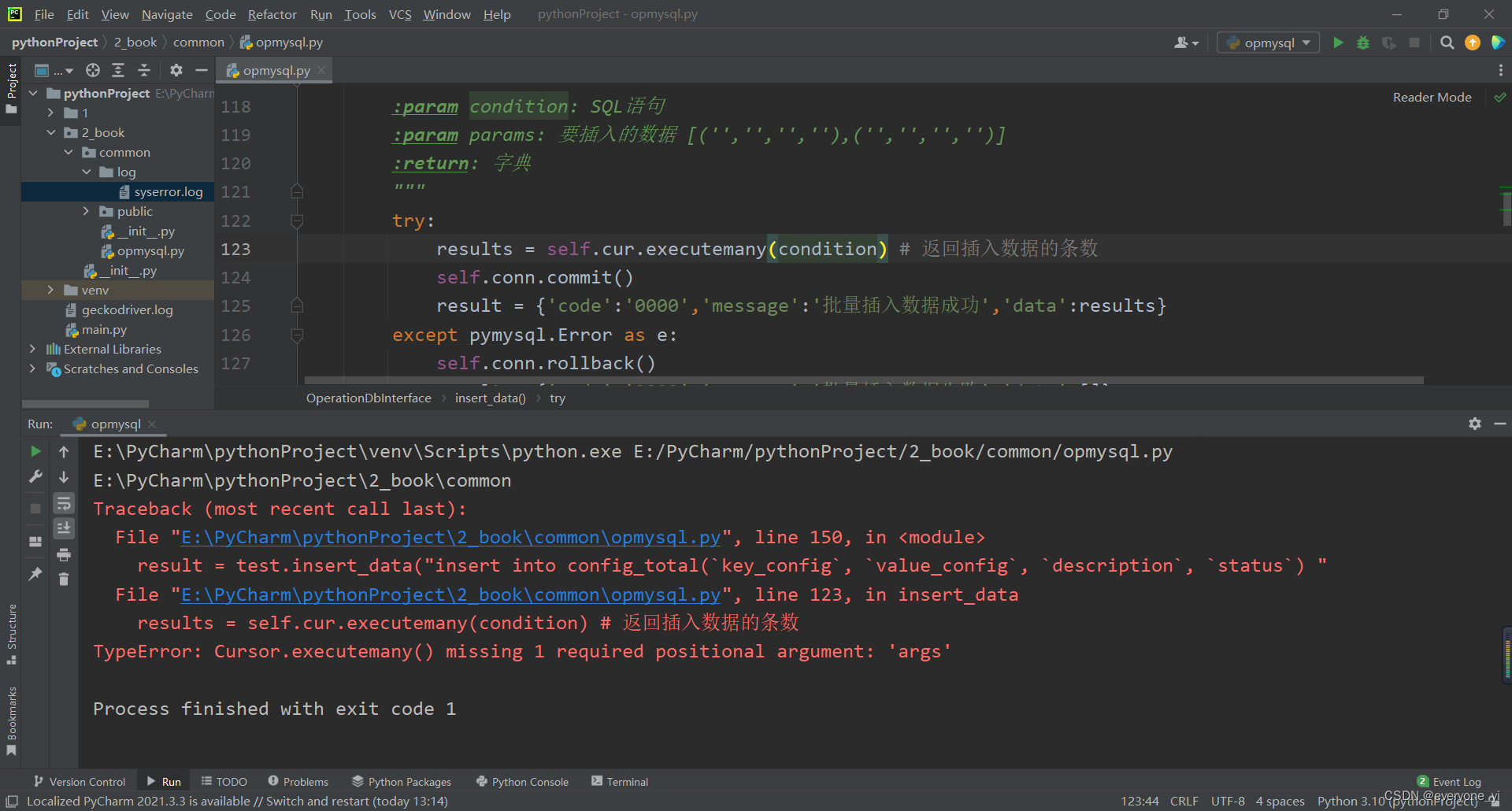The height and width of the screenshot is (811, 1512).
Task: Toggle Scroll to End in Run console
Action: click(64, 528)
